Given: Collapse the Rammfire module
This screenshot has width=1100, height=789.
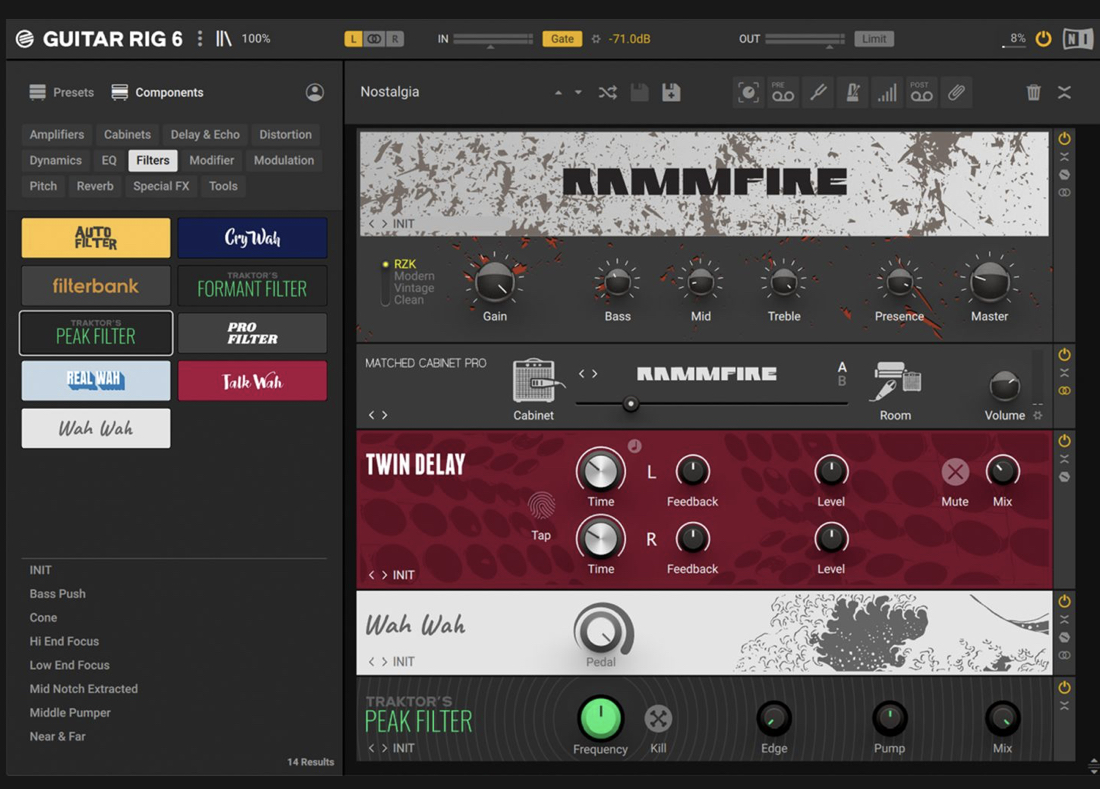Looking at the screenshot, I should coord(1064,156).
